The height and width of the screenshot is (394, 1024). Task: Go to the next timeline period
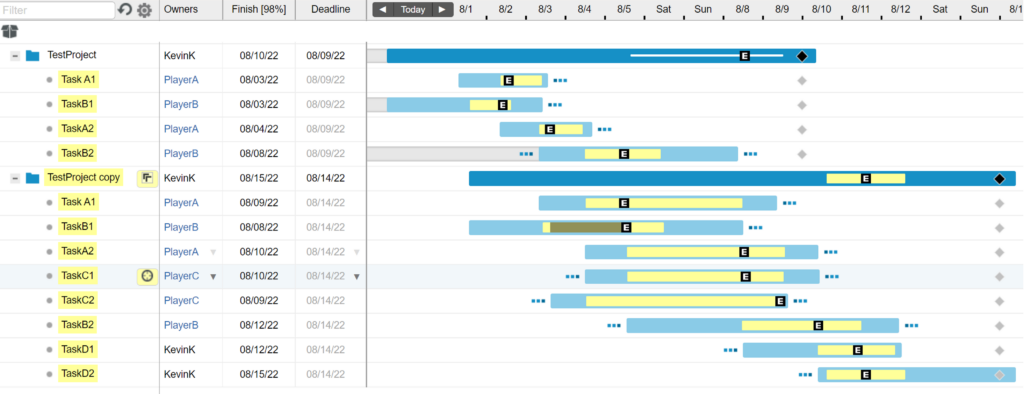[x=443, y=10]
